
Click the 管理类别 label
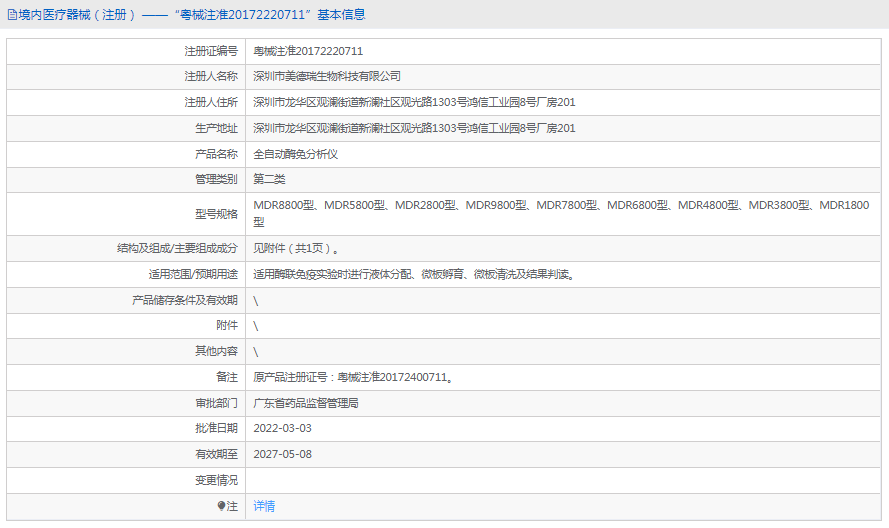tap(217, 179)
